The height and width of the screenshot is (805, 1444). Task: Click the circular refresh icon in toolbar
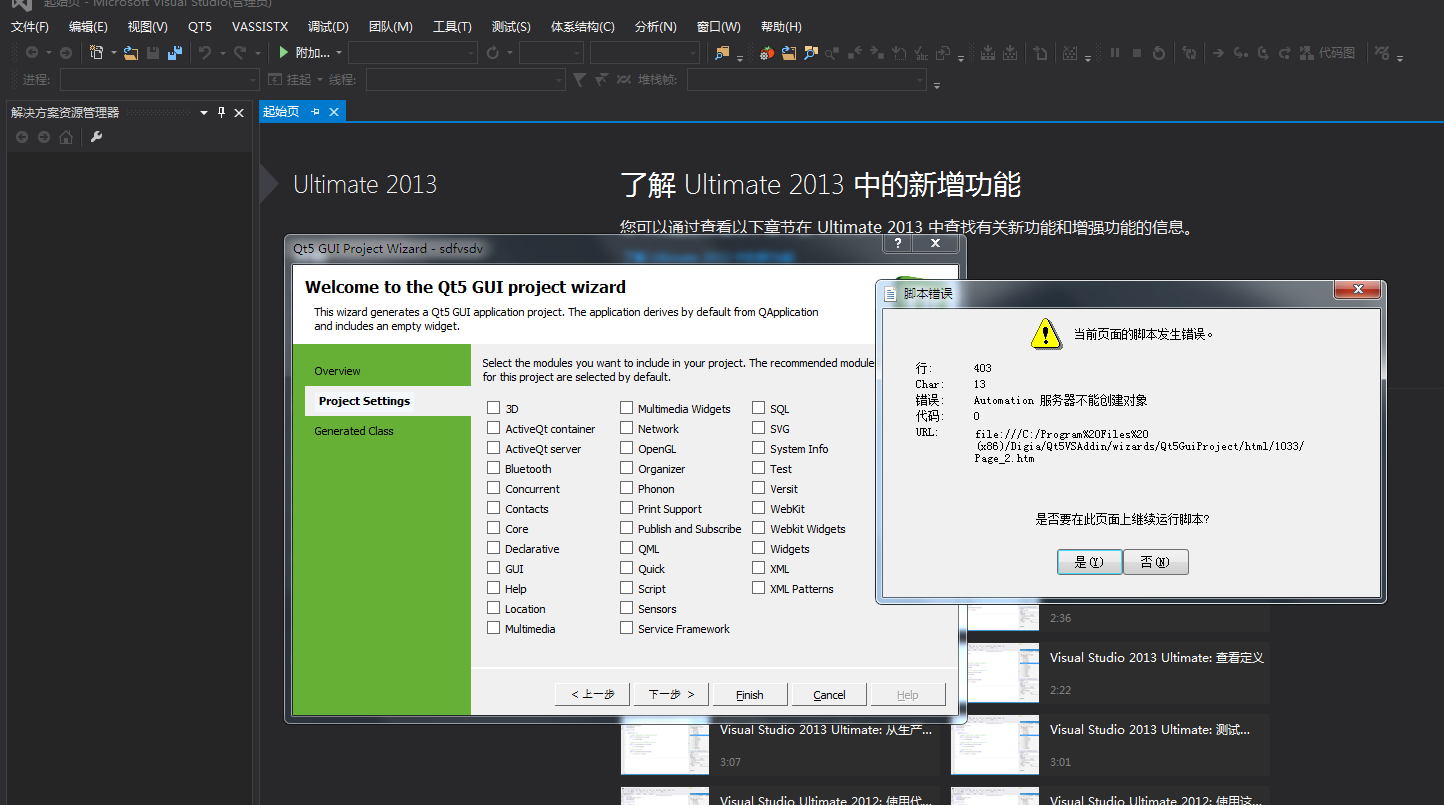tap(493, 52)
